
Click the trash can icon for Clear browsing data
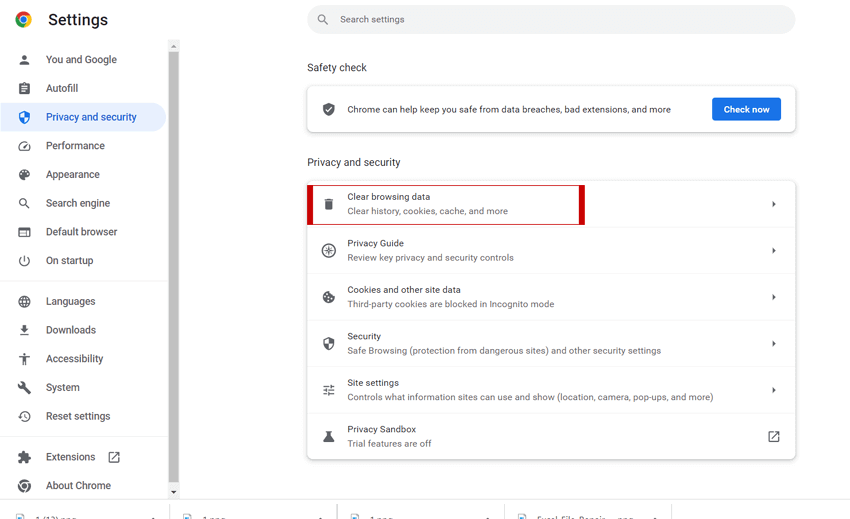click(329, 204)
